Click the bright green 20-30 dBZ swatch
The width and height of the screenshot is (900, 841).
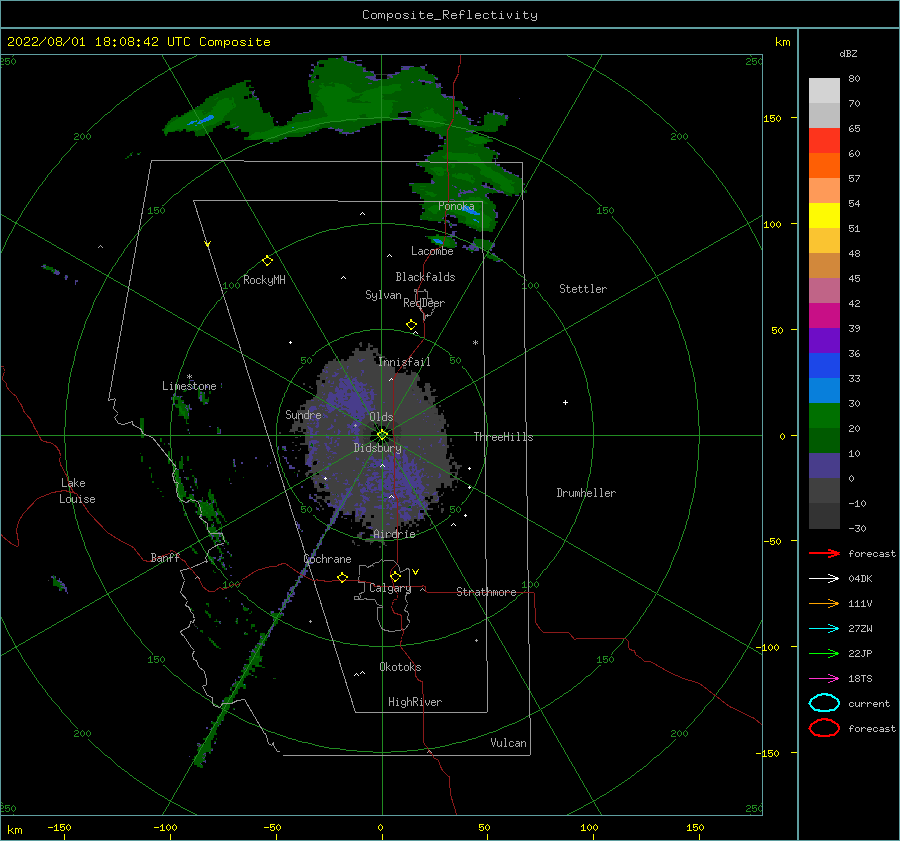click(x=824, y=415)
